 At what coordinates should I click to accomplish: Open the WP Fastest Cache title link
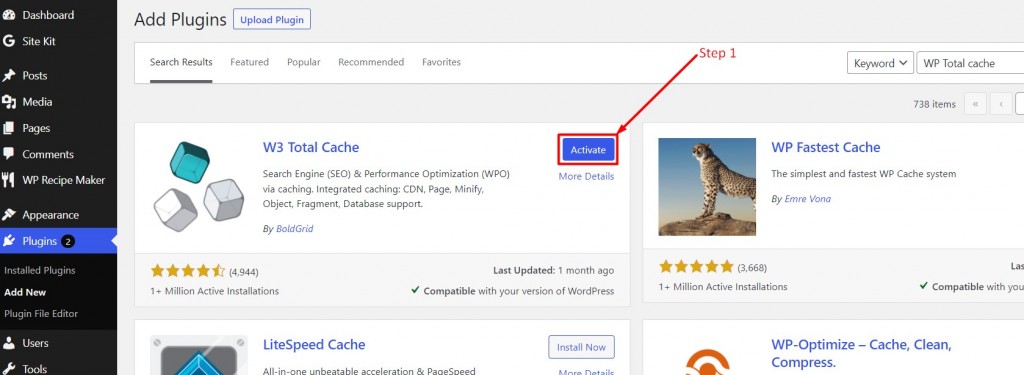825,148
